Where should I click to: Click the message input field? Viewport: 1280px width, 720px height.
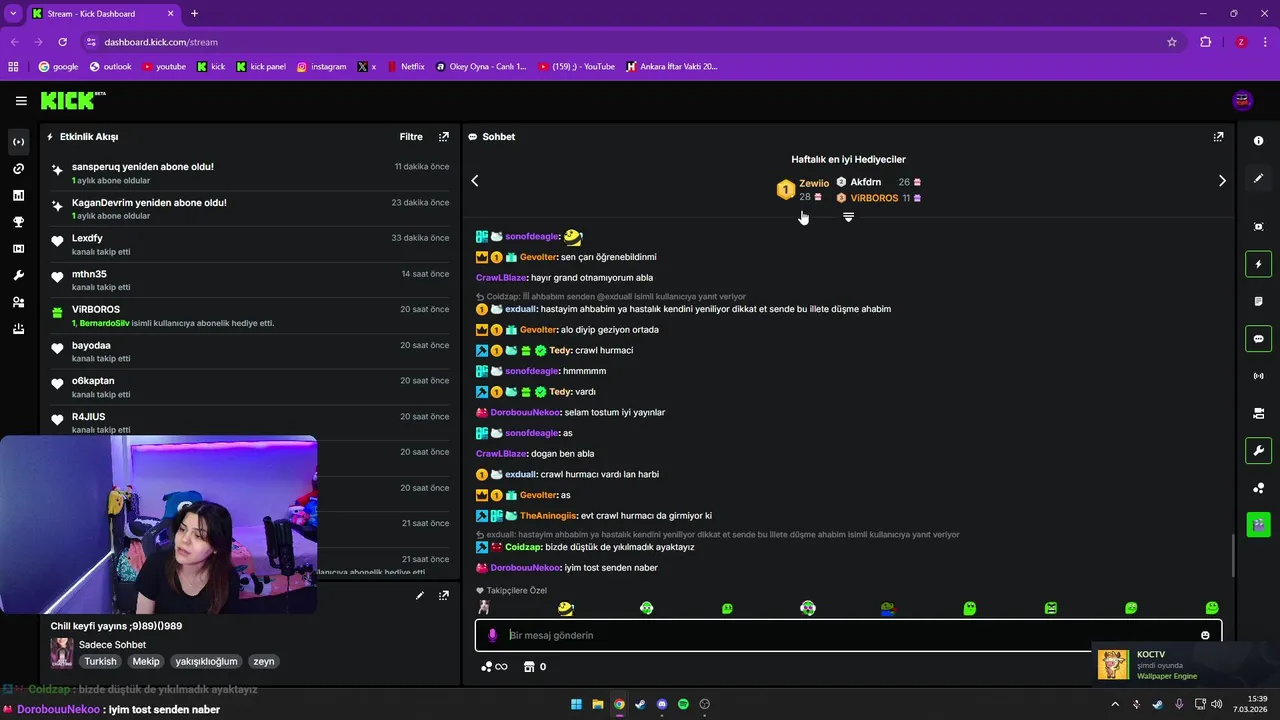(x=848, y=635)
